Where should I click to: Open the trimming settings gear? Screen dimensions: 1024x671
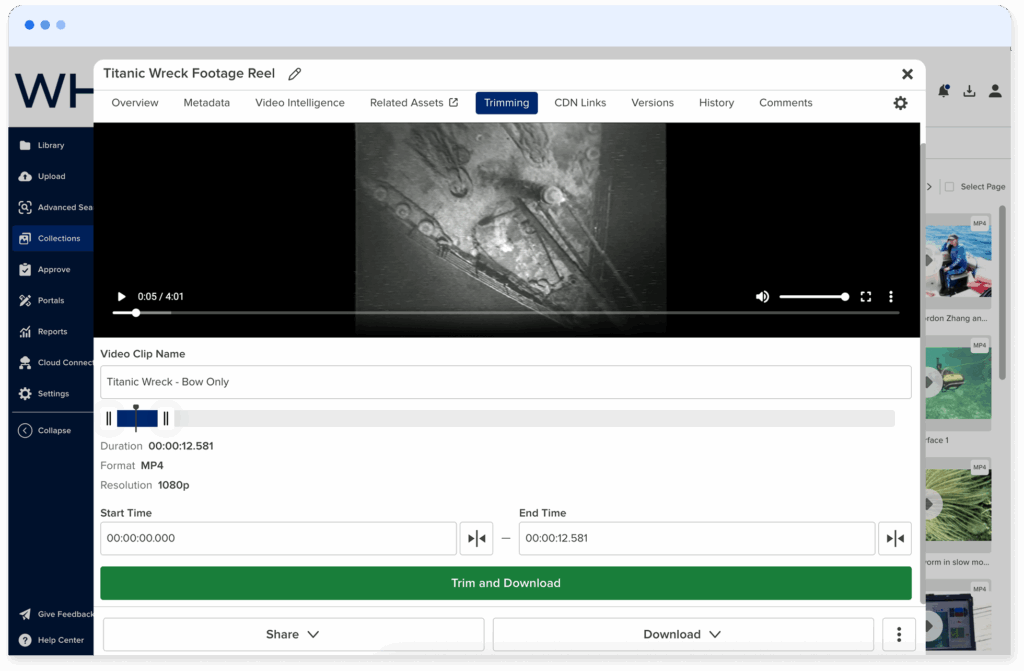point(899,102)
